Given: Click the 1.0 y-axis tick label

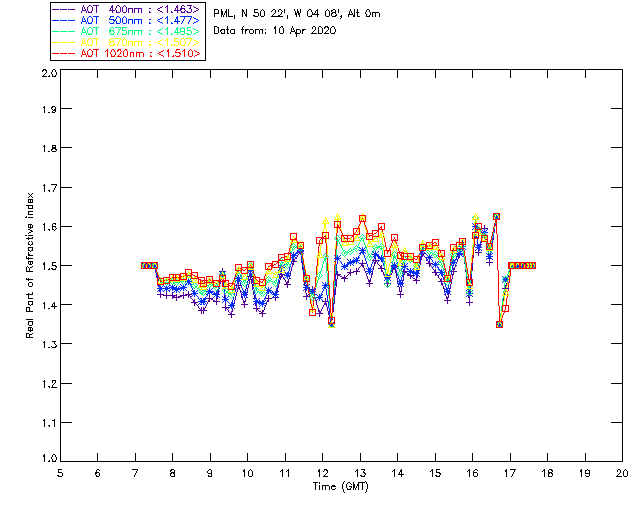Looking at the screenshot, I should tap(49, 459).
